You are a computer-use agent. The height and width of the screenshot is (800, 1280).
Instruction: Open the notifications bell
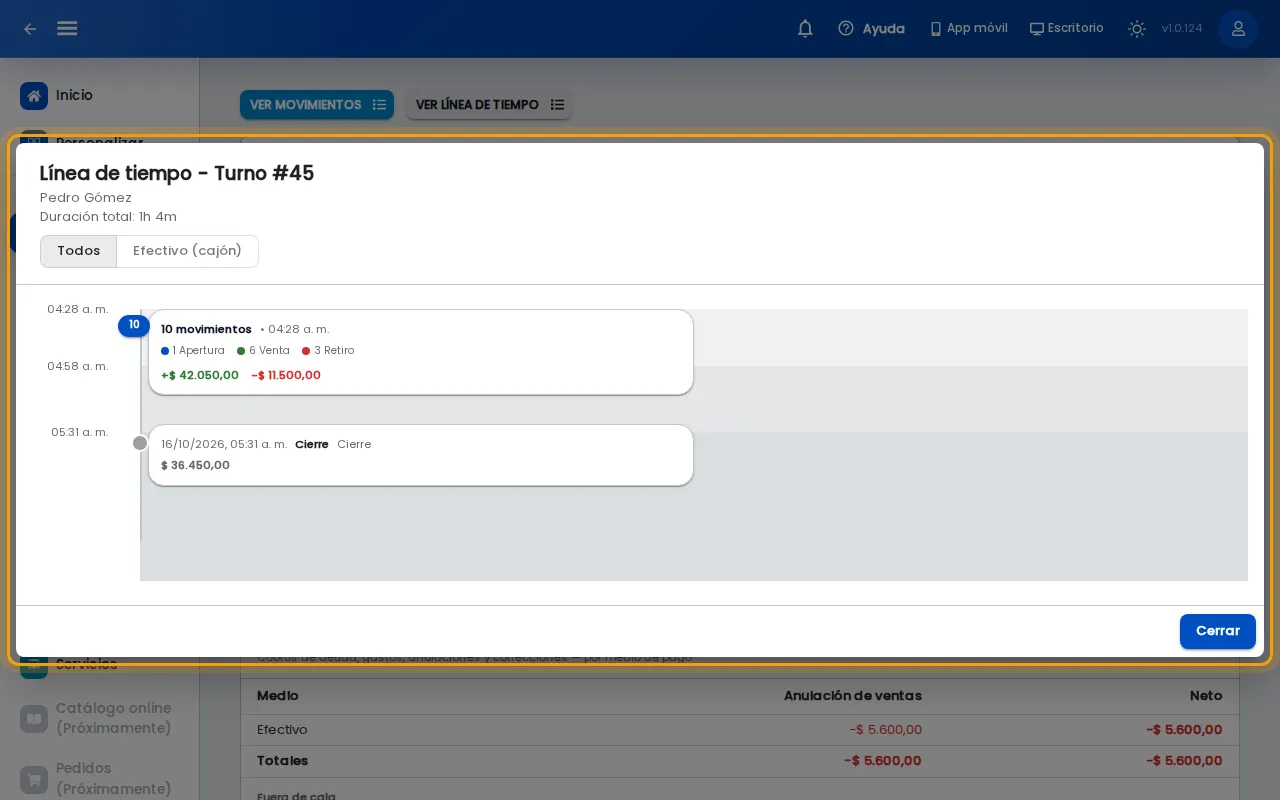[x=805, y=29]
